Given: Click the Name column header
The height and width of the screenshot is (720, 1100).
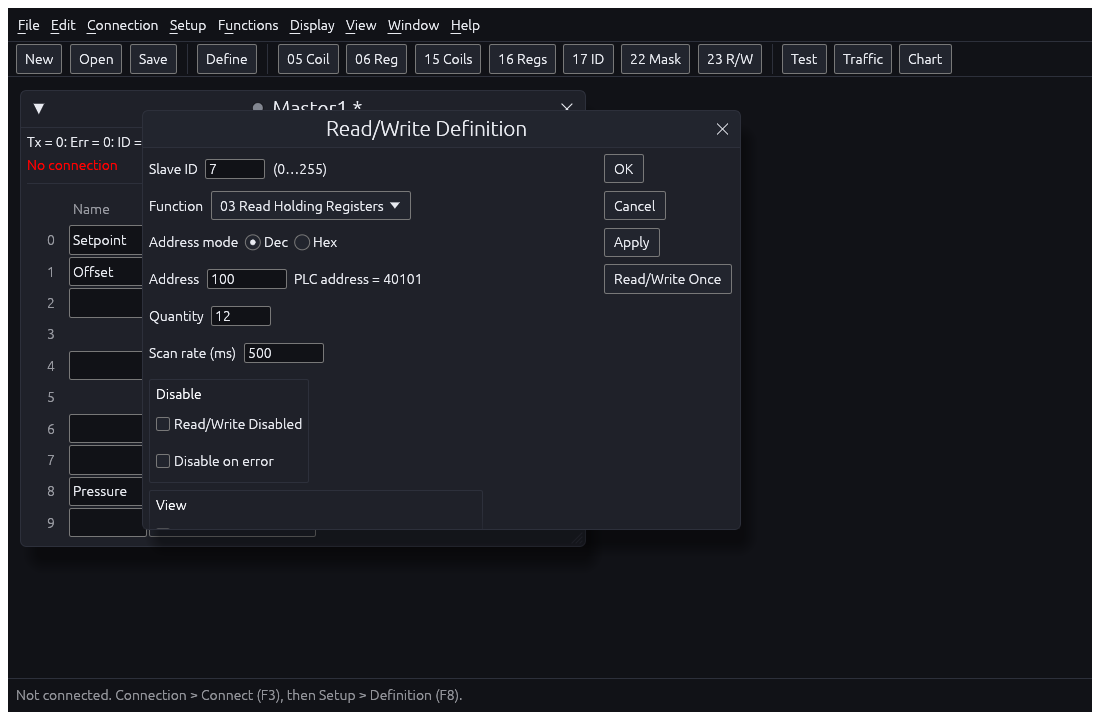Looking at the screenshot, I should 91,209.
